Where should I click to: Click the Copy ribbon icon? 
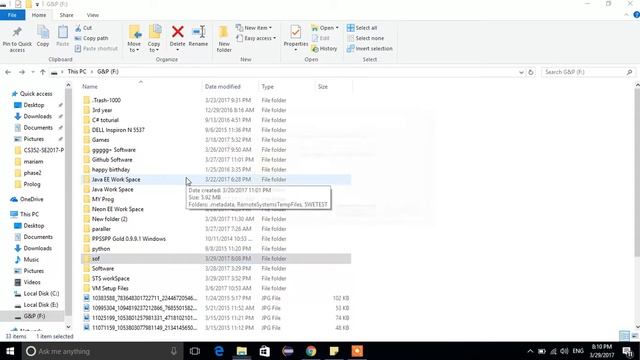point(43,36)
